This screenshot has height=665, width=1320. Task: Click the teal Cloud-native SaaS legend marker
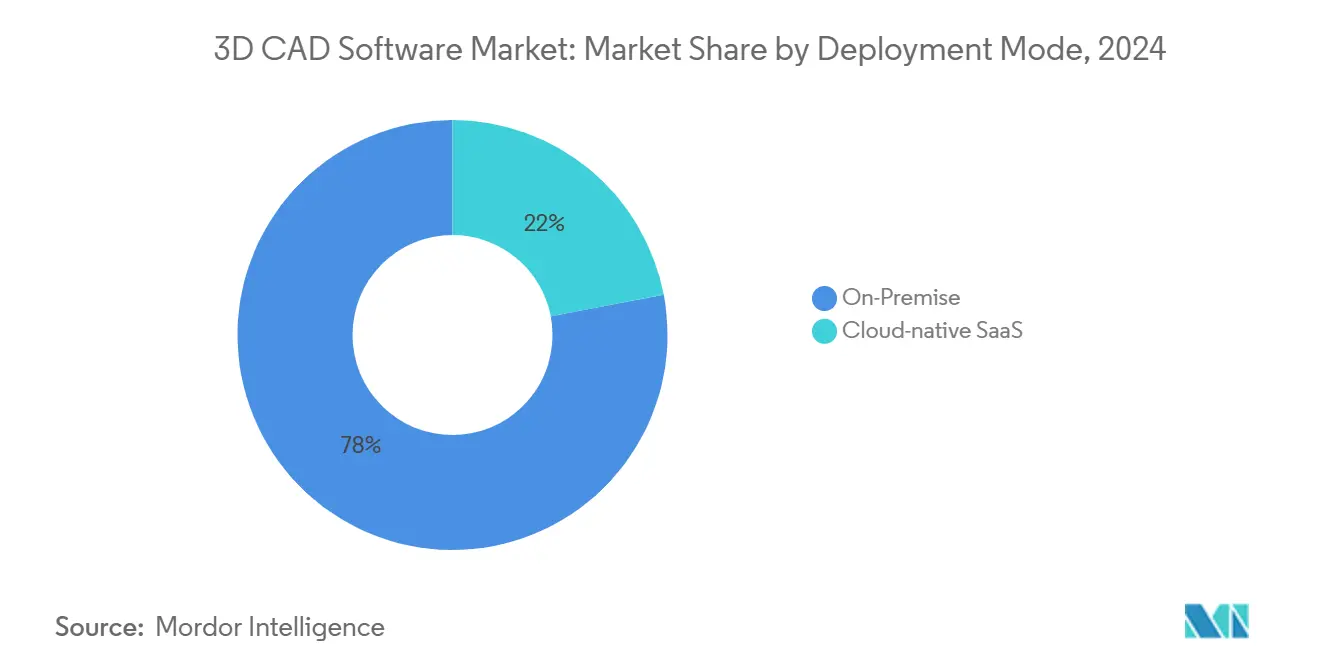[x=822, y=330]
